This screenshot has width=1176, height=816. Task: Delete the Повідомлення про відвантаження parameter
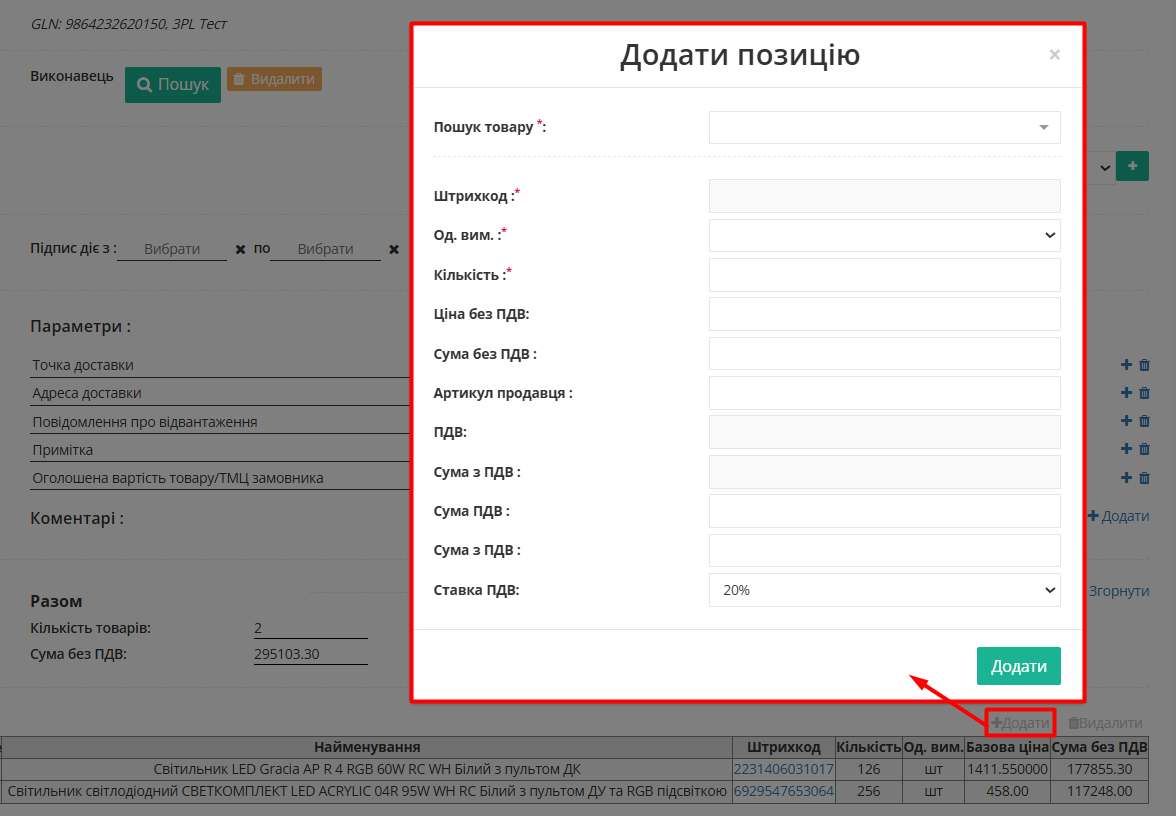(x=1144, y=419)
